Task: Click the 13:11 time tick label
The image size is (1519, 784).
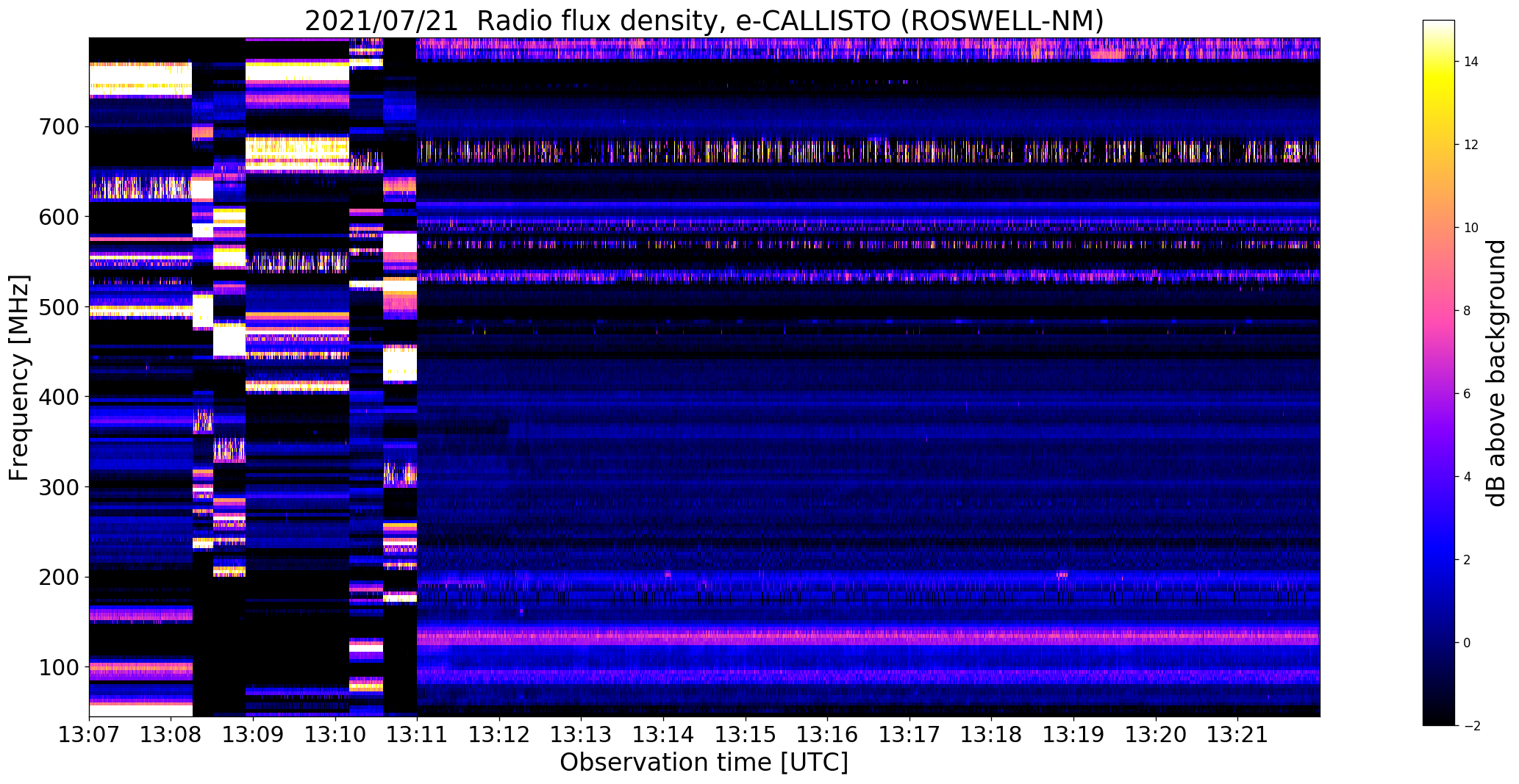Action: pos(417,735)
